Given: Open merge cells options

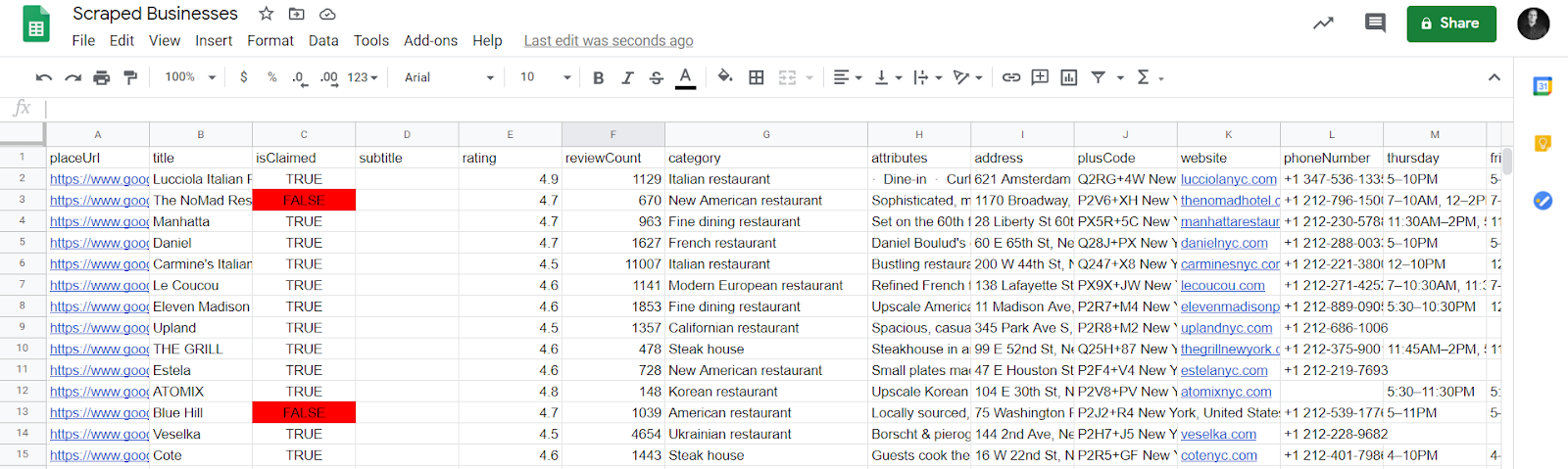Looking at the screenshot, I should coord(795,77).
